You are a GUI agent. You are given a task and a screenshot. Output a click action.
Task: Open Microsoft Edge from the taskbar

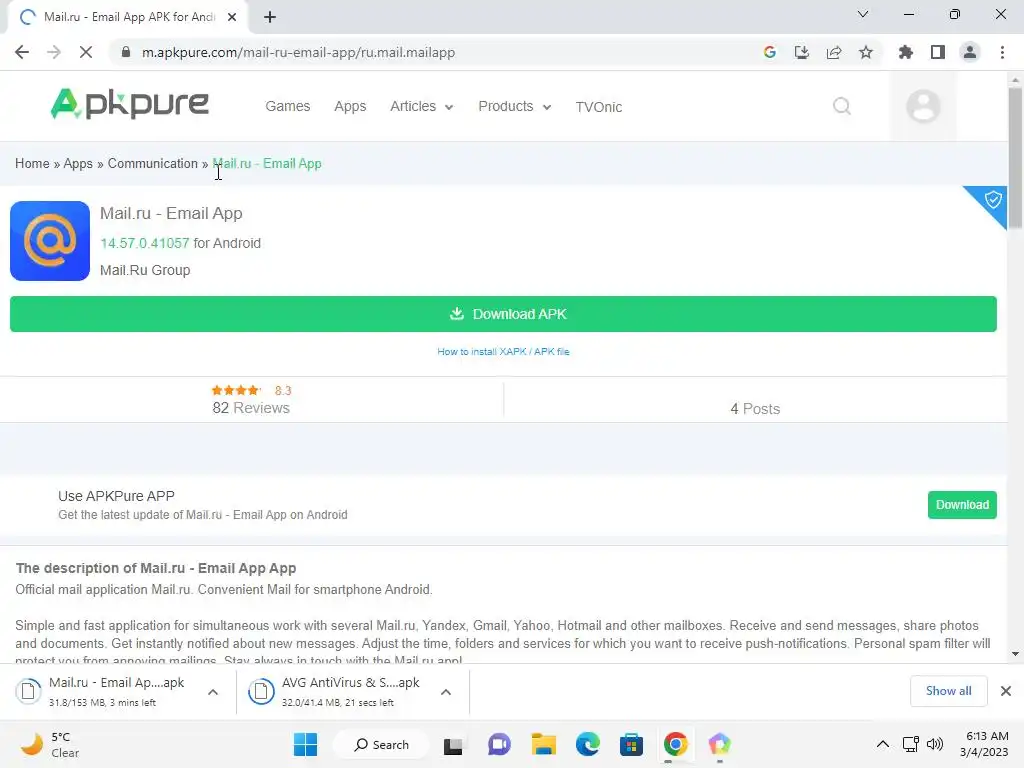click(588, 744)
